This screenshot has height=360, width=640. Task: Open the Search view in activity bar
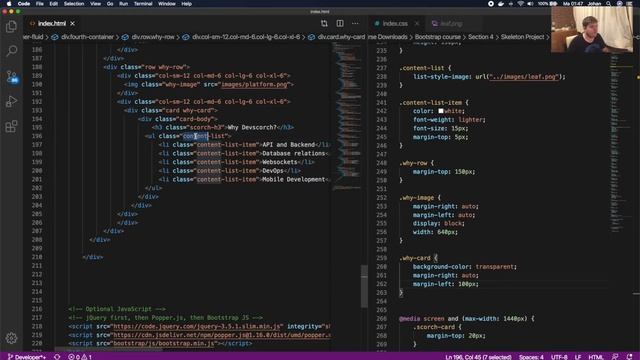pos(11,51)
